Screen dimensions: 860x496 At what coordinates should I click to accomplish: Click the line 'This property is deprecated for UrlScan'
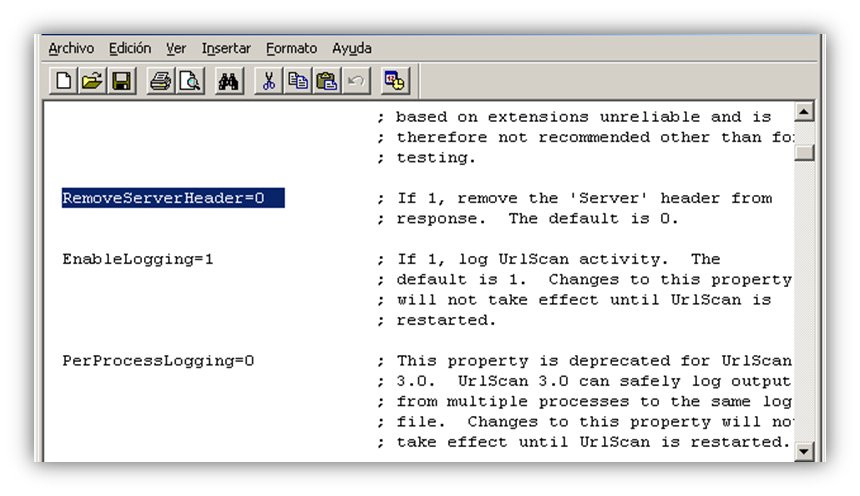pos(594,361)
